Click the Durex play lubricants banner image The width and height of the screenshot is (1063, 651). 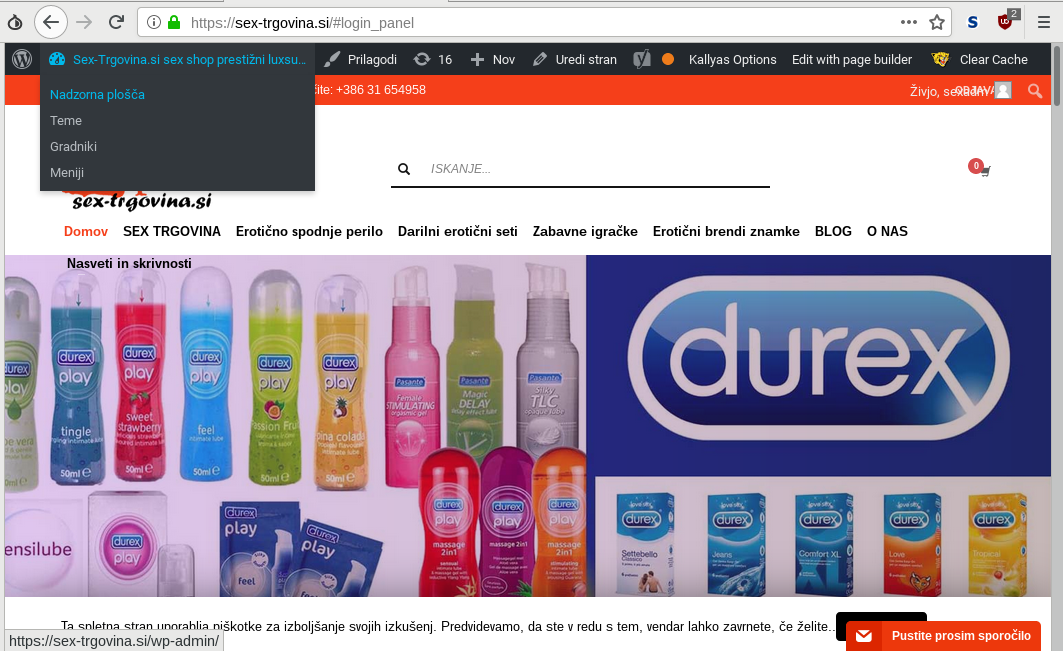point(296,426)
